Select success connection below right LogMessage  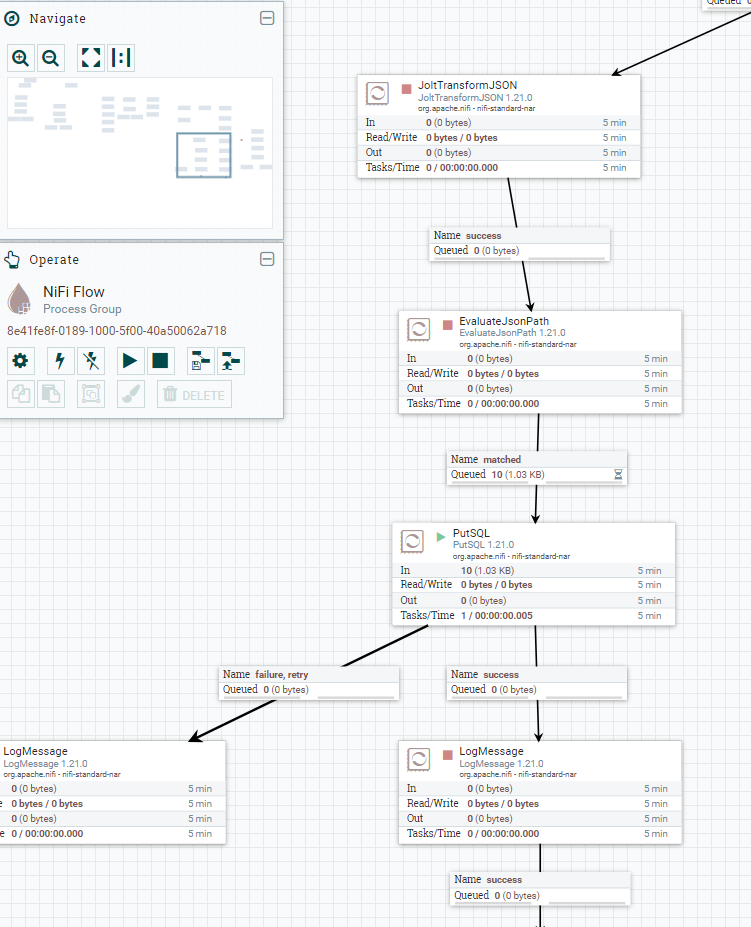[x=540, y=887]
